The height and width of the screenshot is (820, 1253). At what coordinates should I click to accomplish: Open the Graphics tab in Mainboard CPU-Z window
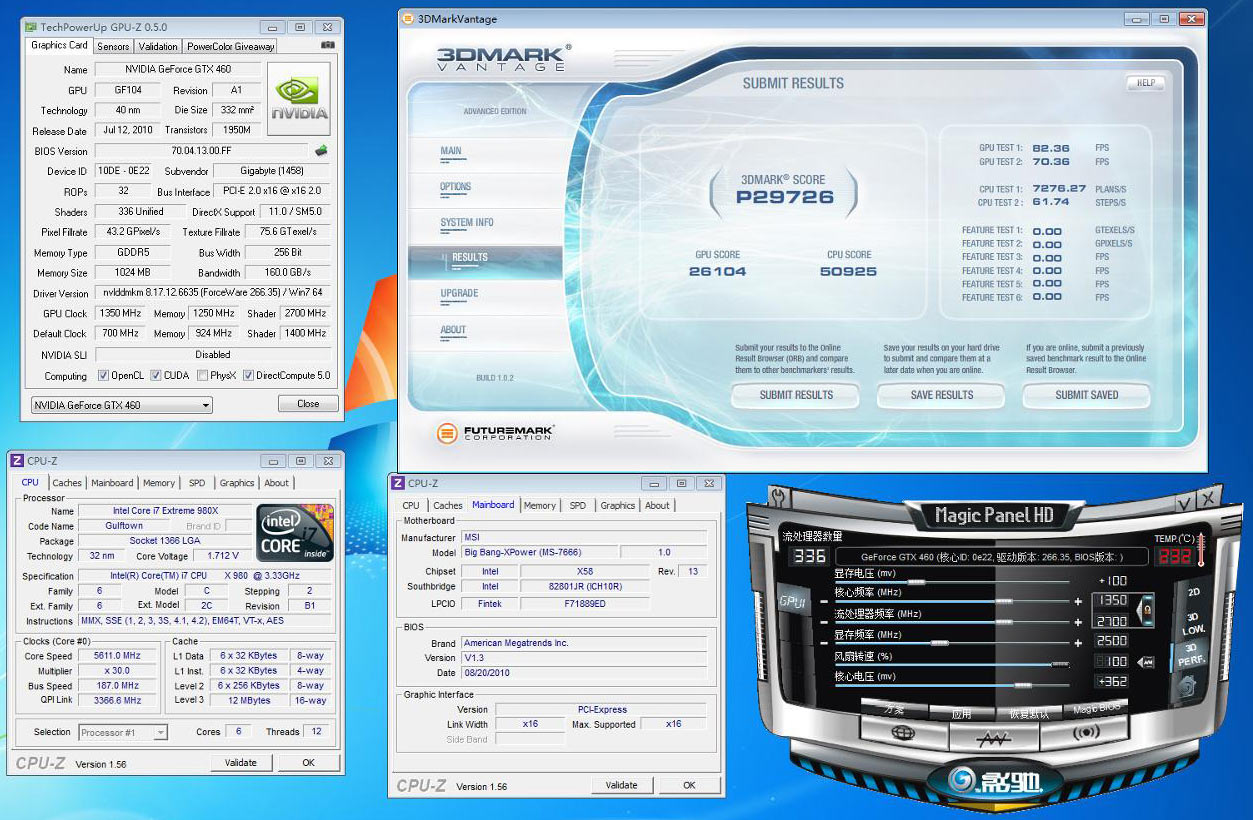pyautogui.click(x=617, y=506)
